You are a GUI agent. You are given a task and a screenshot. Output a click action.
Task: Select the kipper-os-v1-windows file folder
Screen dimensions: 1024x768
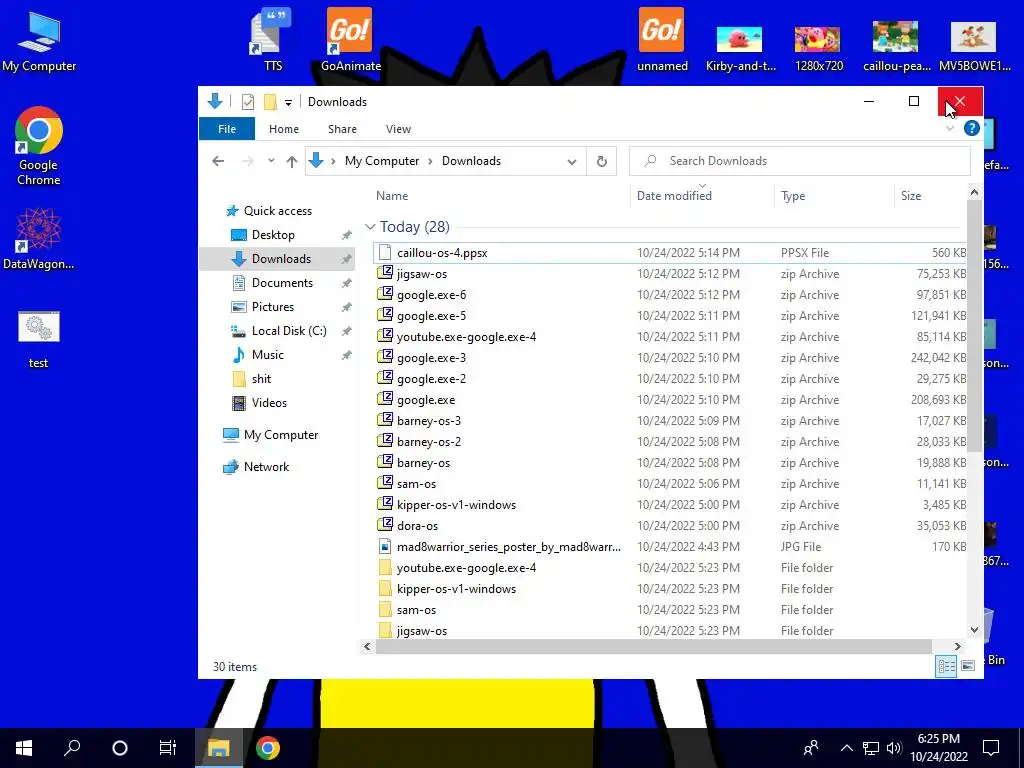(x=669, y=588)
